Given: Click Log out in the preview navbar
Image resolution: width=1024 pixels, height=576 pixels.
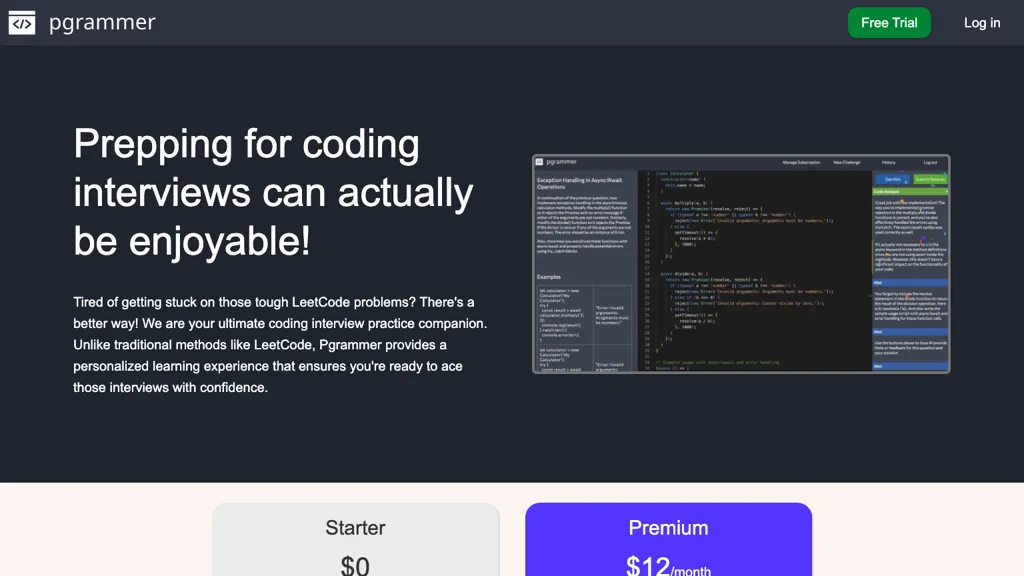Looking at the screenshot, I should (930, 161).
